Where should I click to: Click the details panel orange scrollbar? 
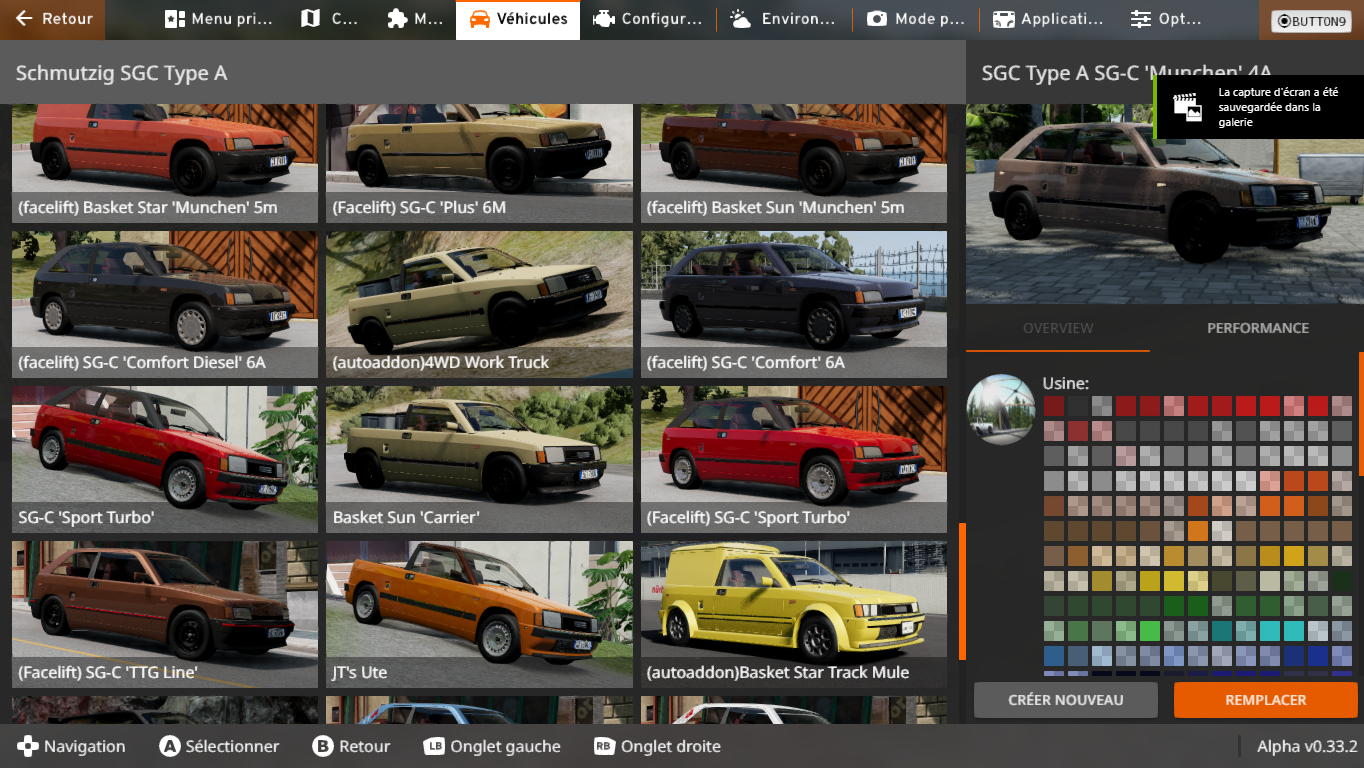point(1361,413)
